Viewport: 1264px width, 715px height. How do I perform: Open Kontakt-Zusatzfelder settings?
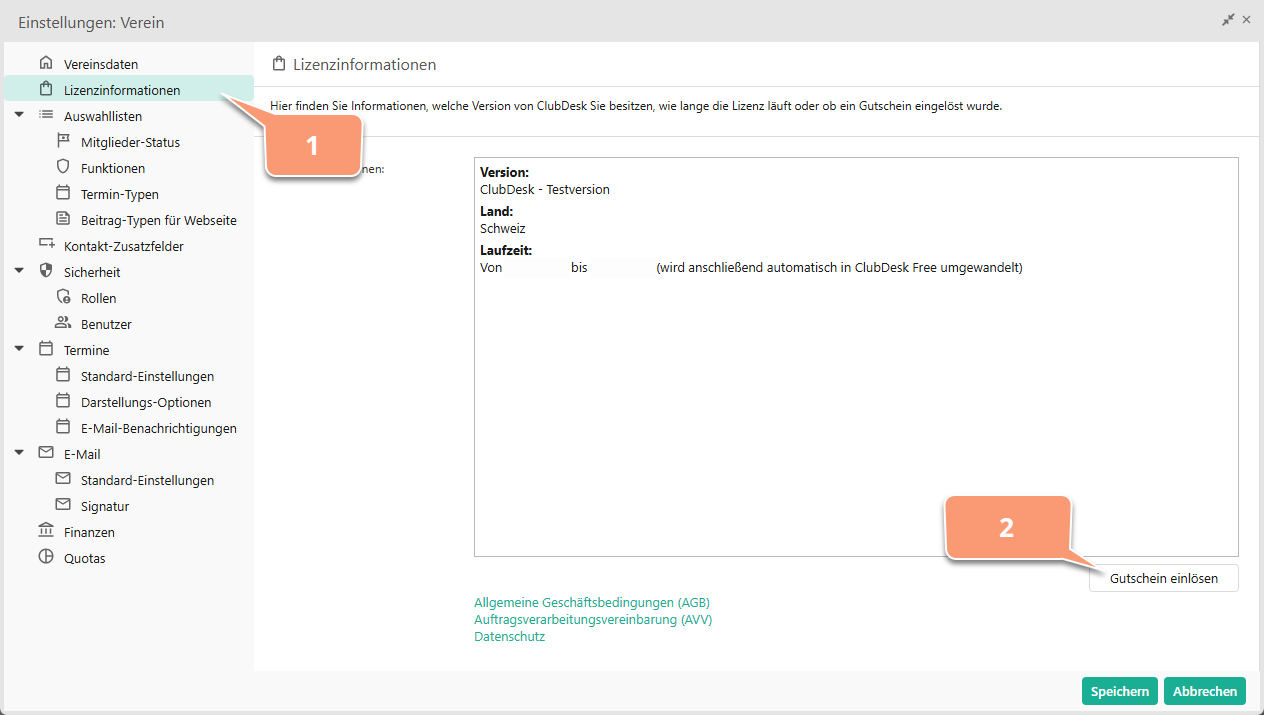124,246
